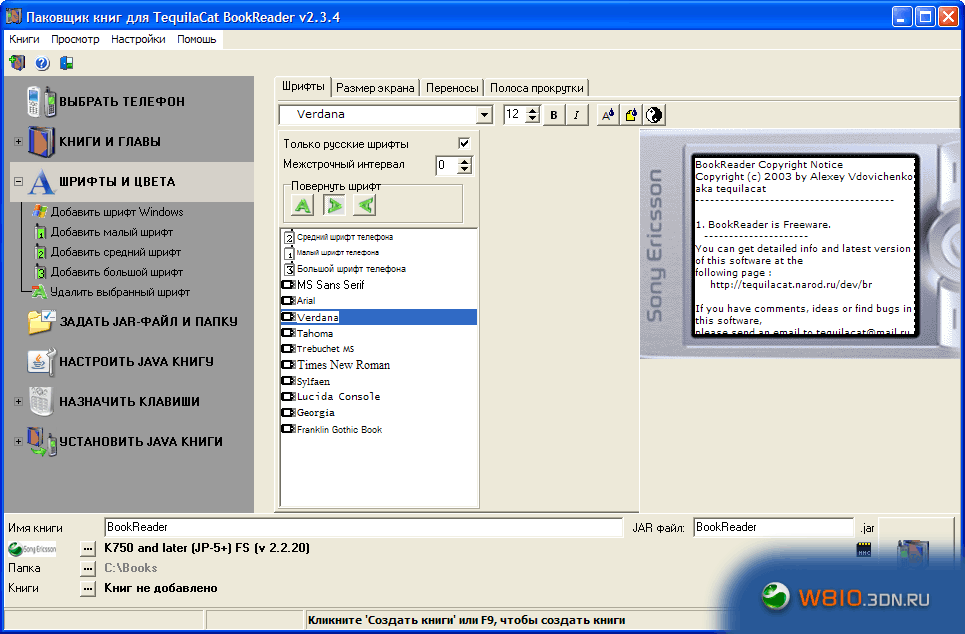
Task: Select Times New Roman font
Action: (378, 365)
